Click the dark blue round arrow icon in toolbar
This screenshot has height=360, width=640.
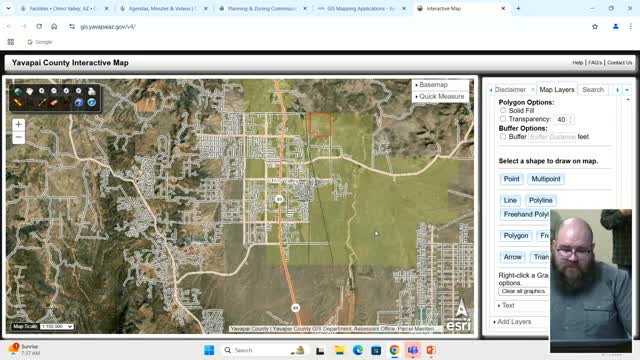click(79, 102)
